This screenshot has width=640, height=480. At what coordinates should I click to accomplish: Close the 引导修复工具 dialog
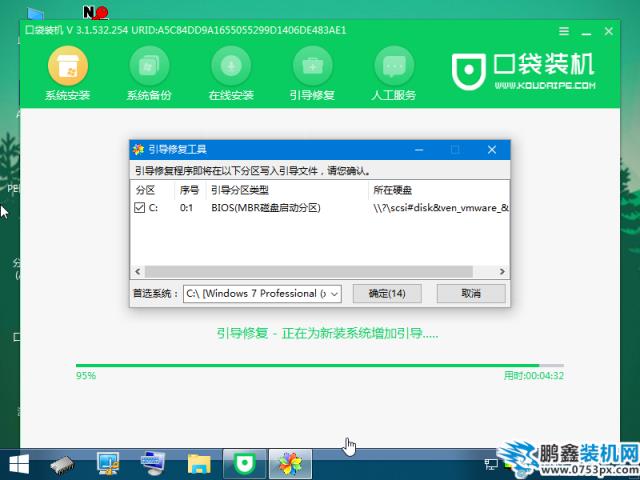(x=492, y=150)
